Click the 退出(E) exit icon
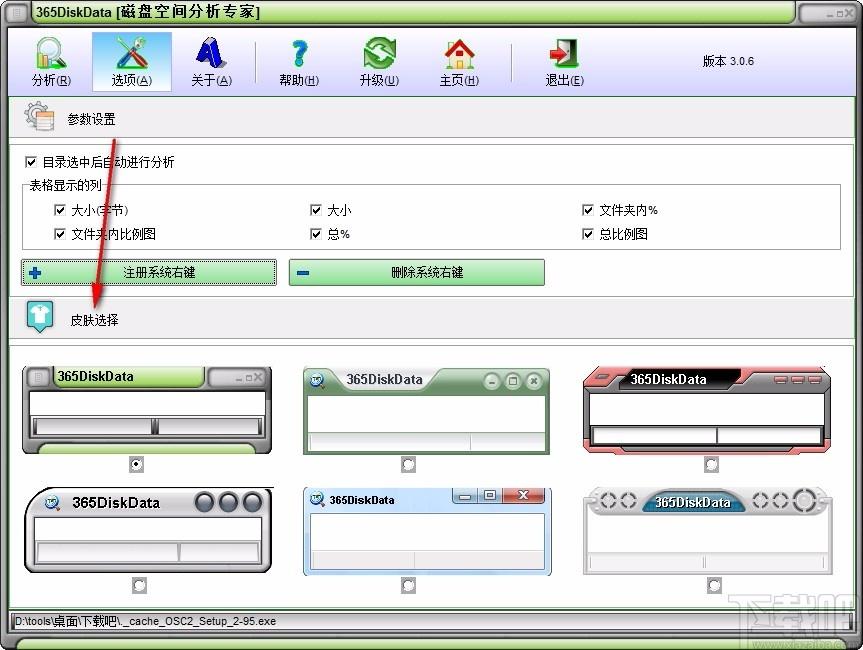This screenshot has height=650, width=863. 564,62
